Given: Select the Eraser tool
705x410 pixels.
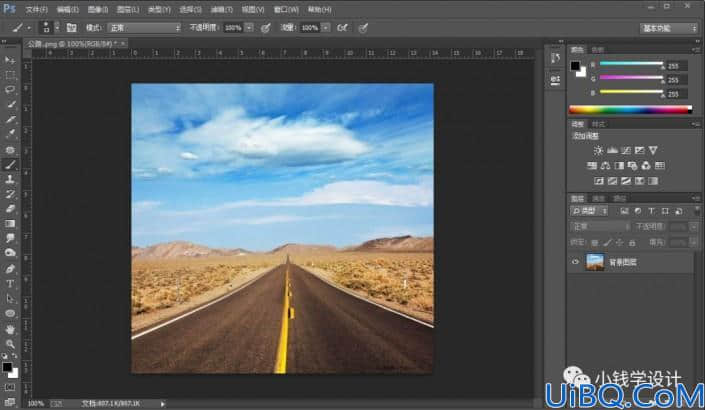Looking at the screenshot, I should tap(10, 209).
